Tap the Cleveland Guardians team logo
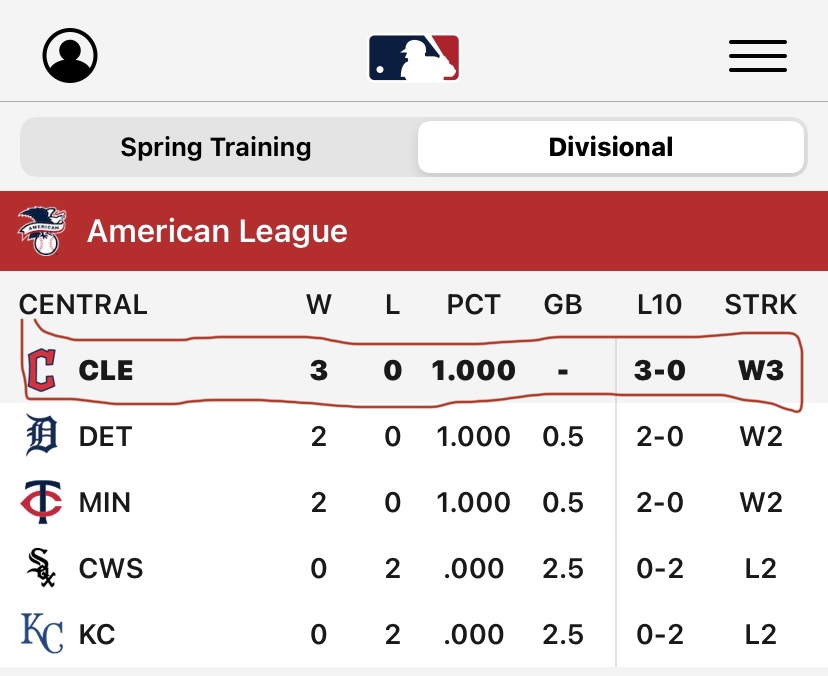This screenshot has width=828, height=676. coord(42,370)
